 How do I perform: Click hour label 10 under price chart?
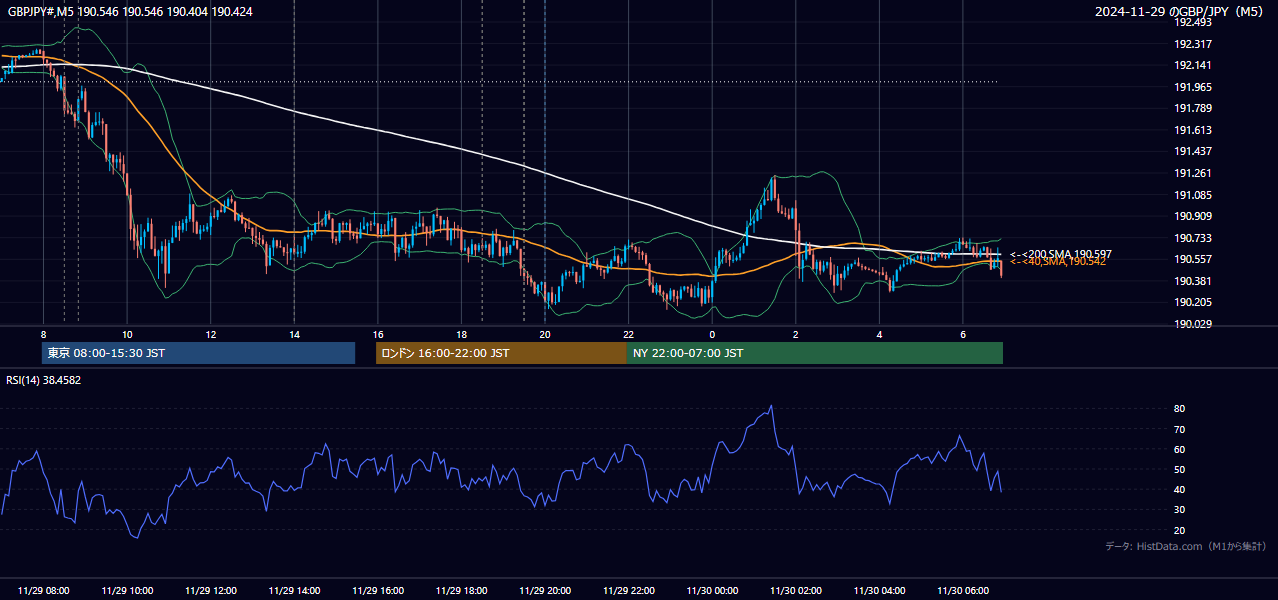click(x=127, y=334)
